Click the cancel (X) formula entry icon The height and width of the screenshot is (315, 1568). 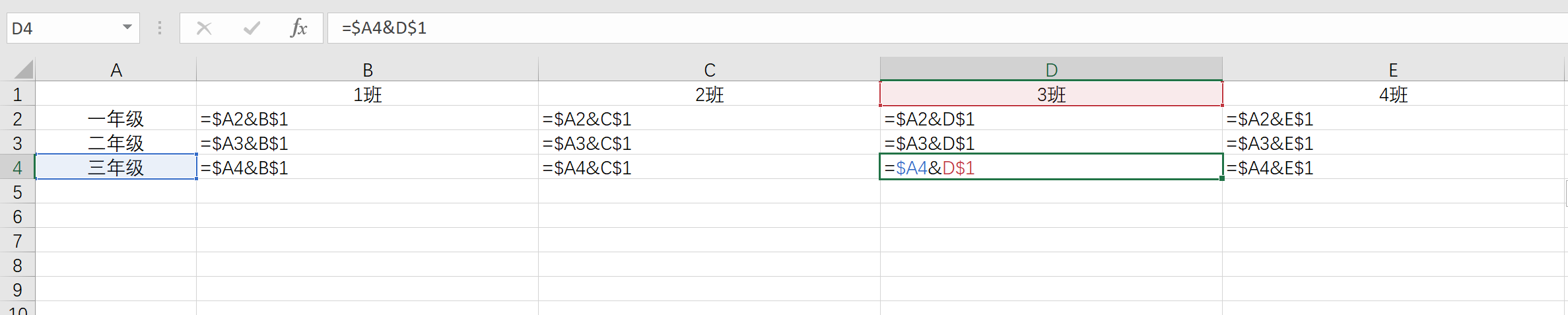coord(204,28)
